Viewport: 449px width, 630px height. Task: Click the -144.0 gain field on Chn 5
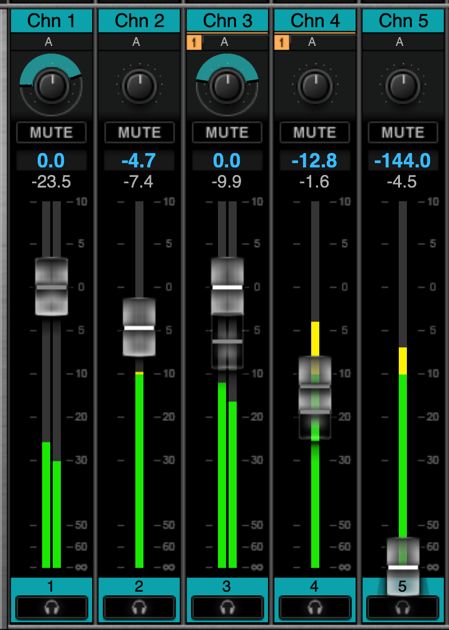coord(403,160)
